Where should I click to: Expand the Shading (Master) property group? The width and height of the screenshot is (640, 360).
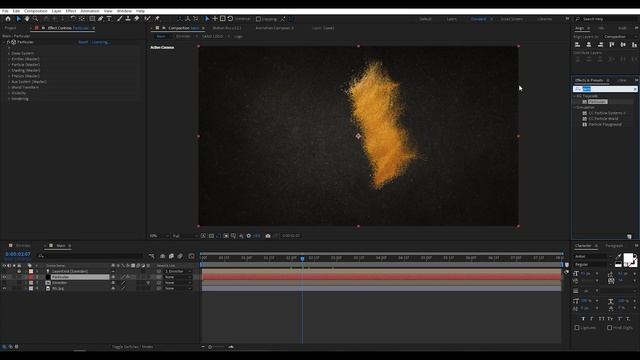coord(9,71)
